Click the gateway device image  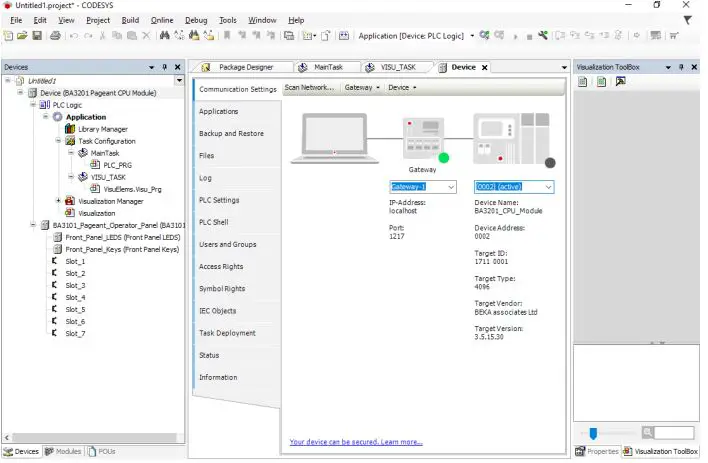422,138
